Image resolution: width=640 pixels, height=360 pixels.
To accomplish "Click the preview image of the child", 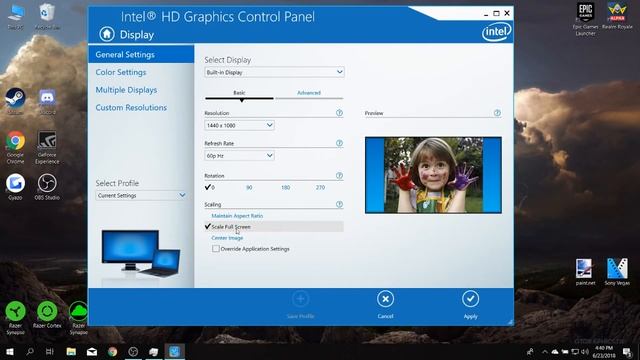I will pyautogui.click(x=433, y=175).
